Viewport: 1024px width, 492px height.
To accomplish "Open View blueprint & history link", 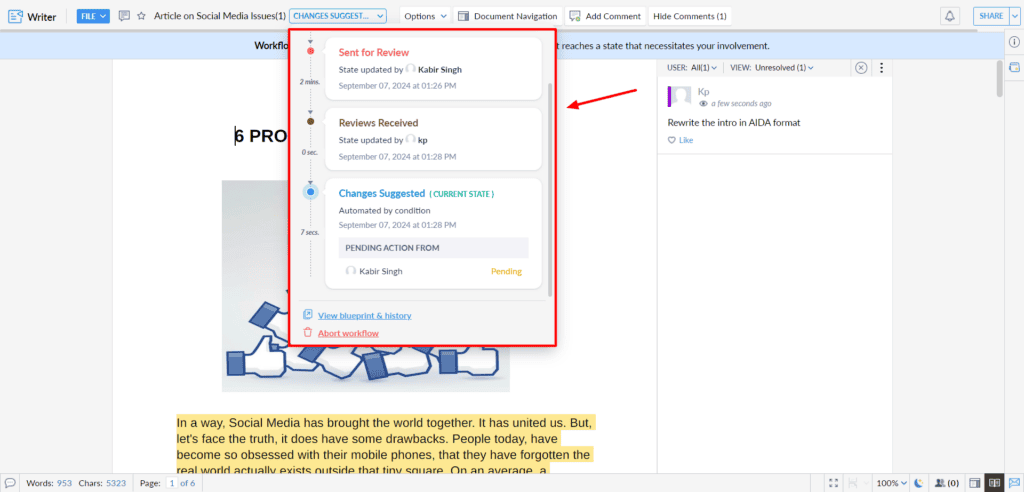I will 364,316.
